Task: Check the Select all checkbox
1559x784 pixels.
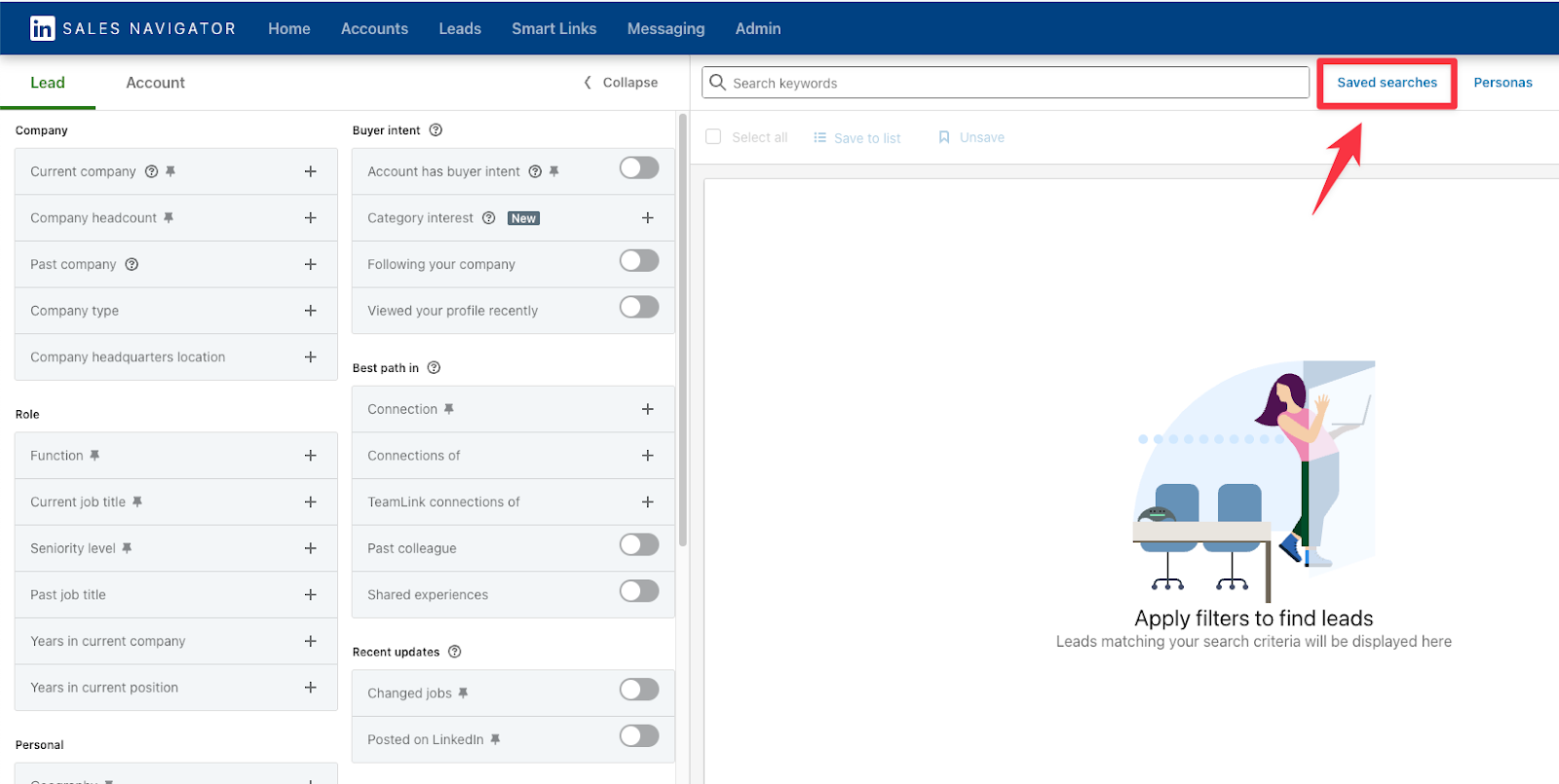Action: click(x=713, y=137)
